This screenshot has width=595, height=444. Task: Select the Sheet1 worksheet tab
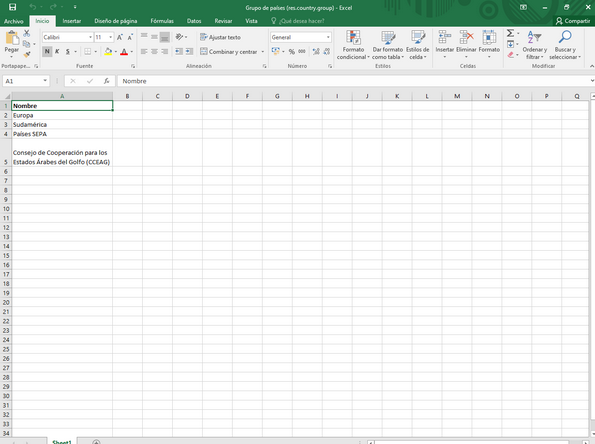[x=62, y=442]
